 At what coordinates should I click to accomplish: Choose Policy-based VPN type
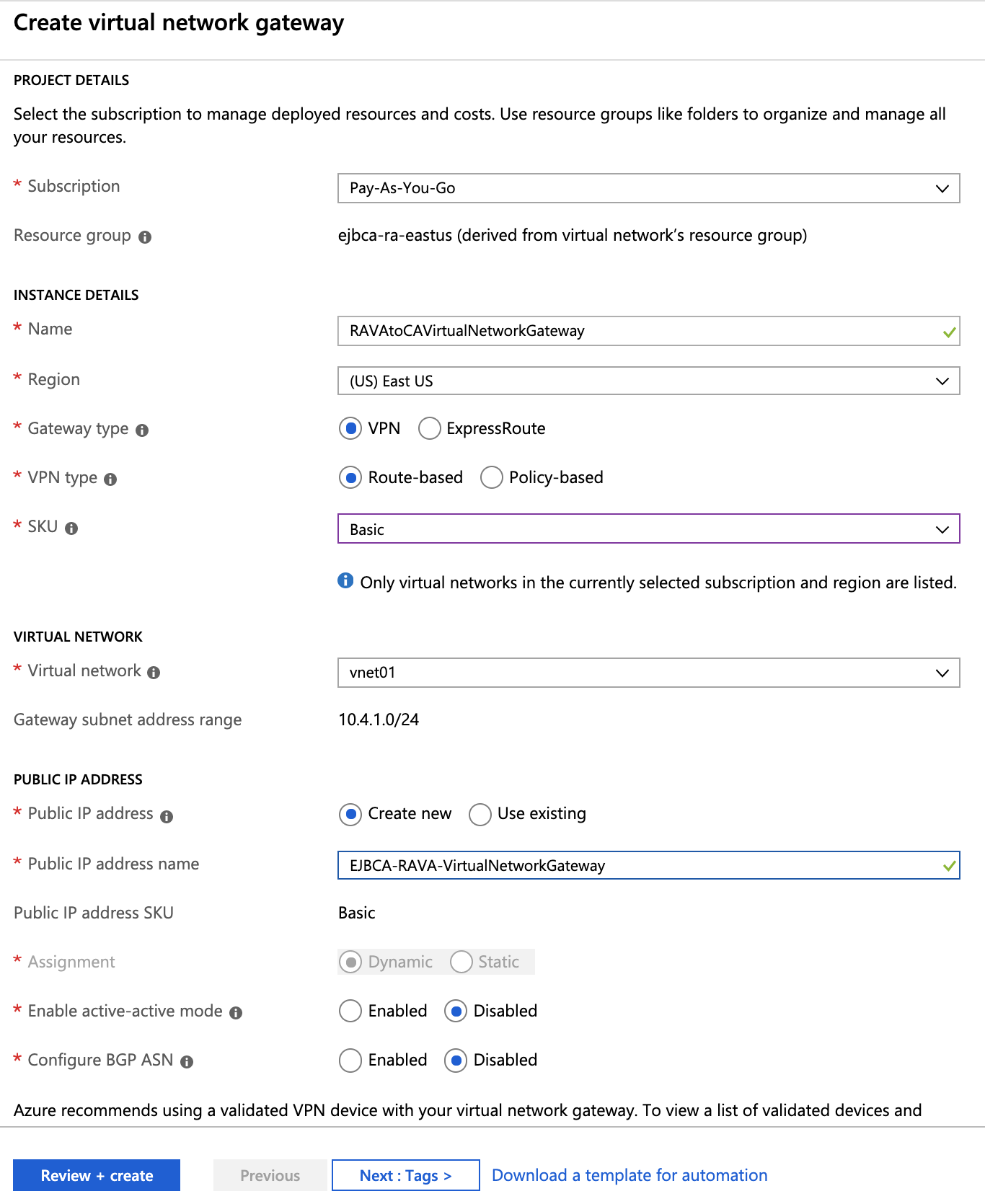[x=492, y=478]
